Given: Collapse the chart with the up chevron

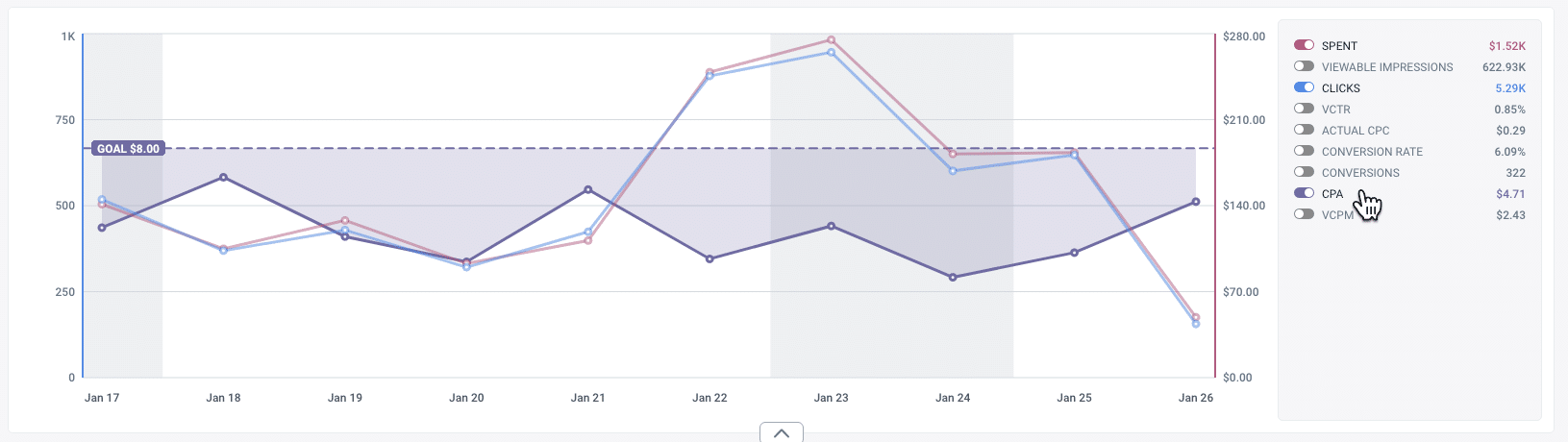Looking at the screenshot, I should point(782,432).
